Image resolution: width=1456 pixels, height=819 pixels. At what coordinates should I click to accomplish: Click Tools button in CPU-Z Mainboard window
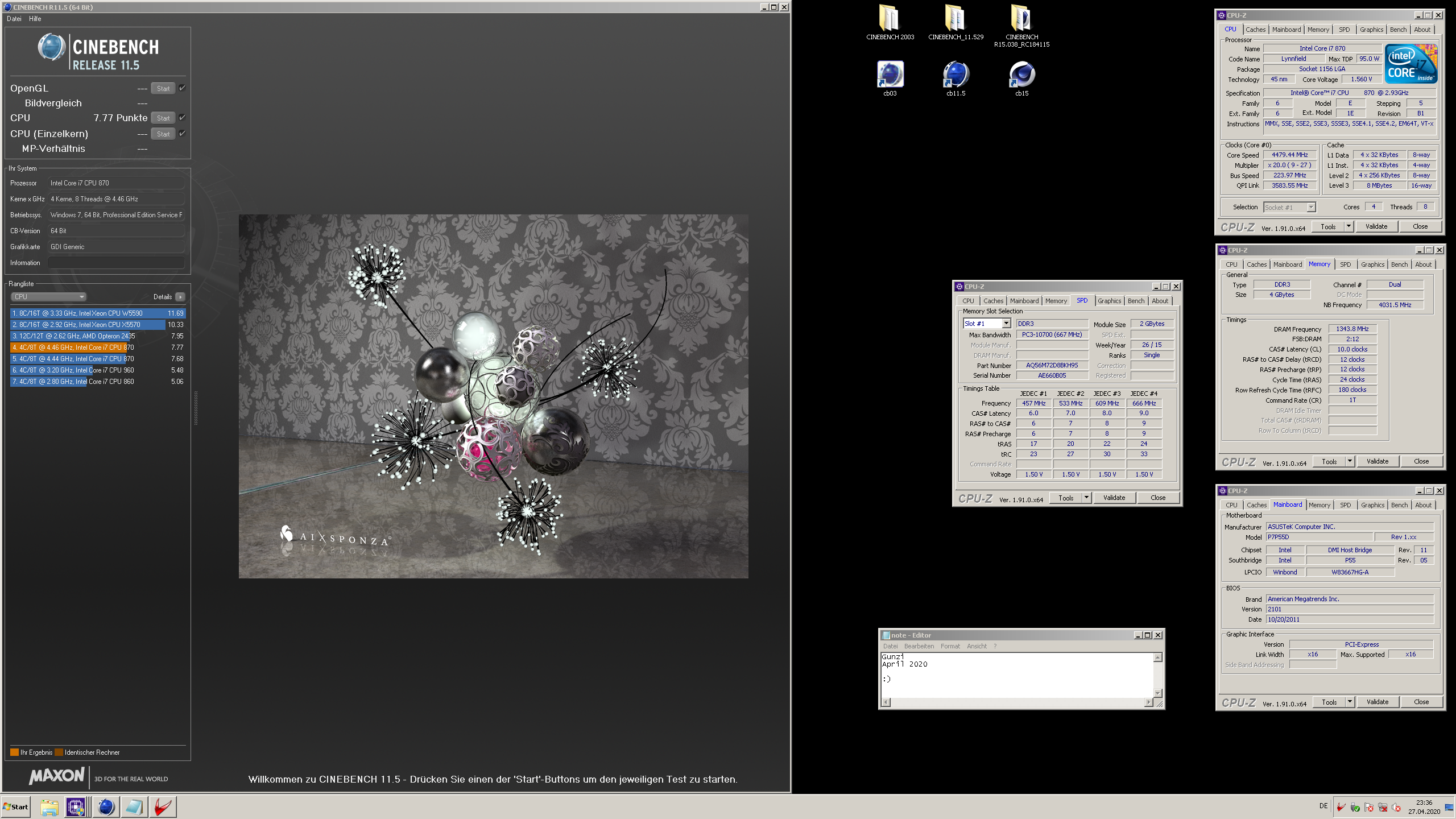[1329, 702]
